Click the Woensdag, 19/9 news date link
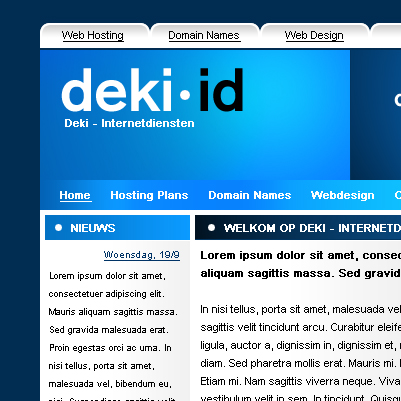This screenshot has width=401, height=401. tap(142, 255)
